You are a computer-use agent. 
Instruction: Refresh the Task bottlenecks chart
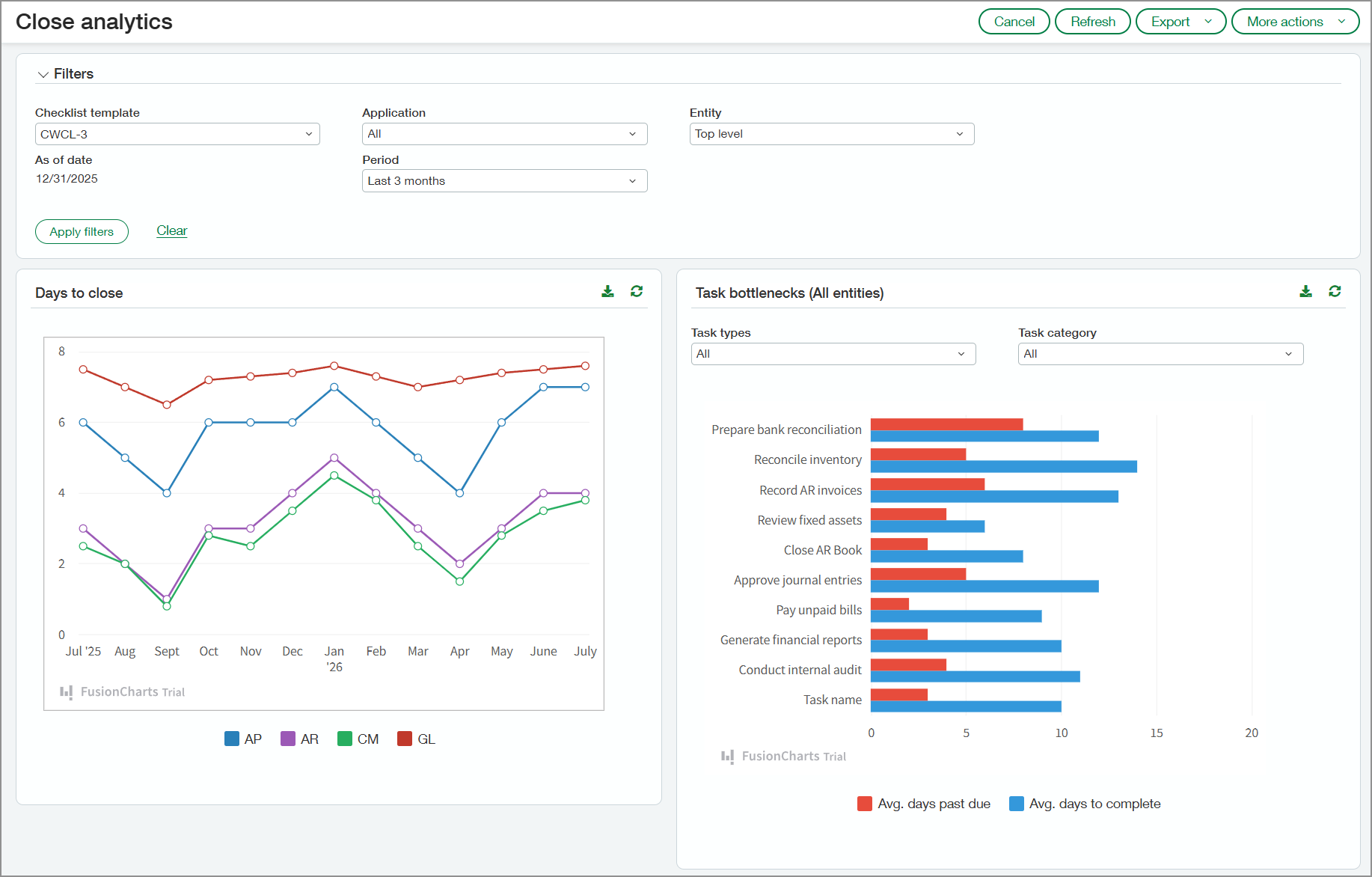click(1335, 291)
